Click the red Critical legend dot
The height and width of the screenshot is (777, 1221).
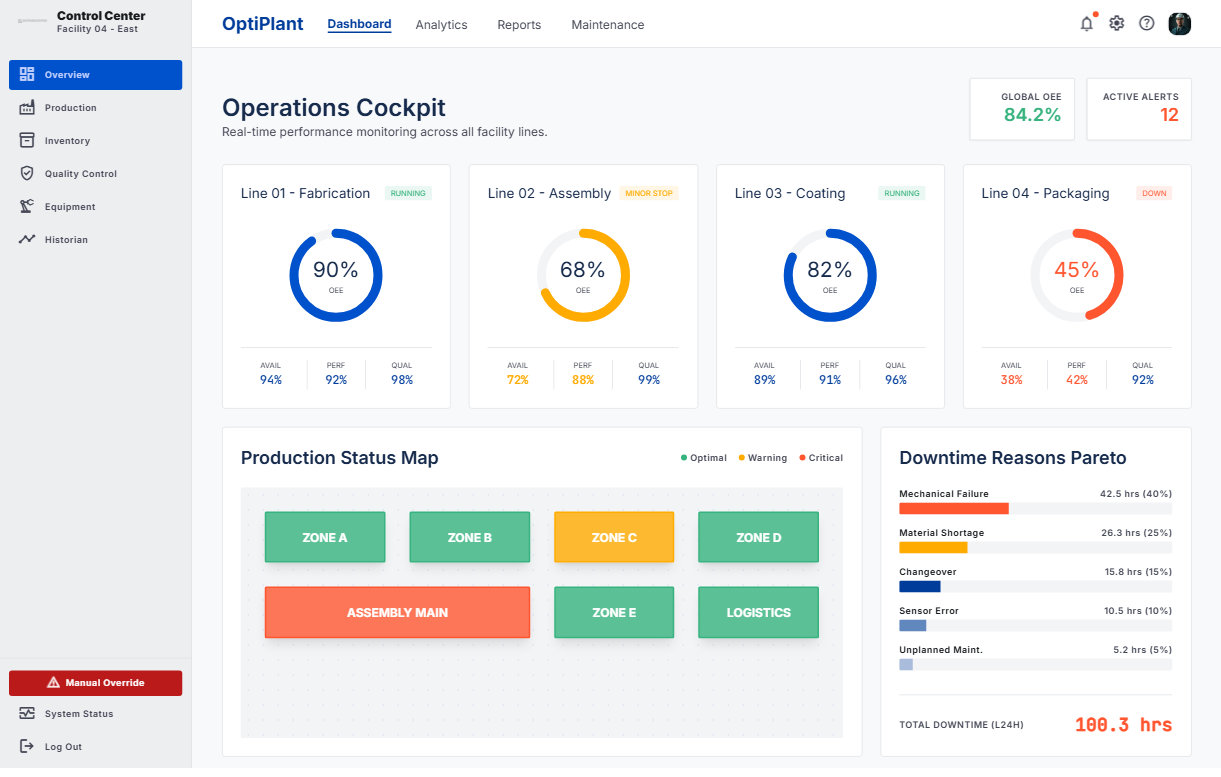802,458
